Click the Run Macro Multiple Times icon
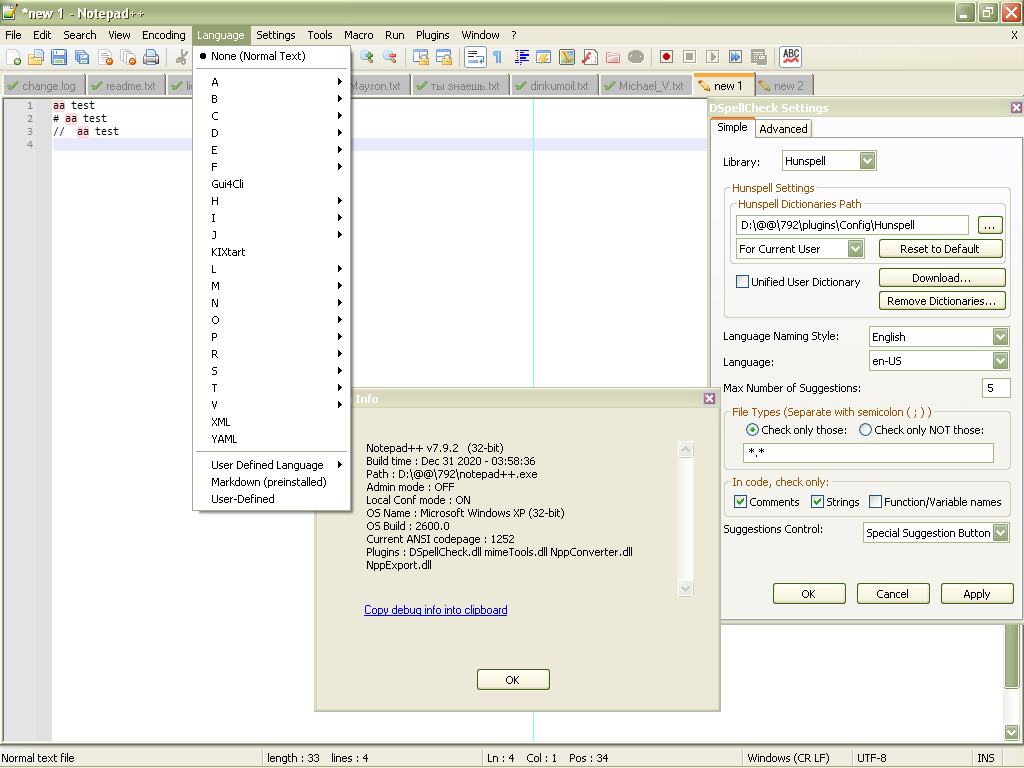Image resolution: width=1024 pixels, height=768 pixels. (x=735, y=57)
